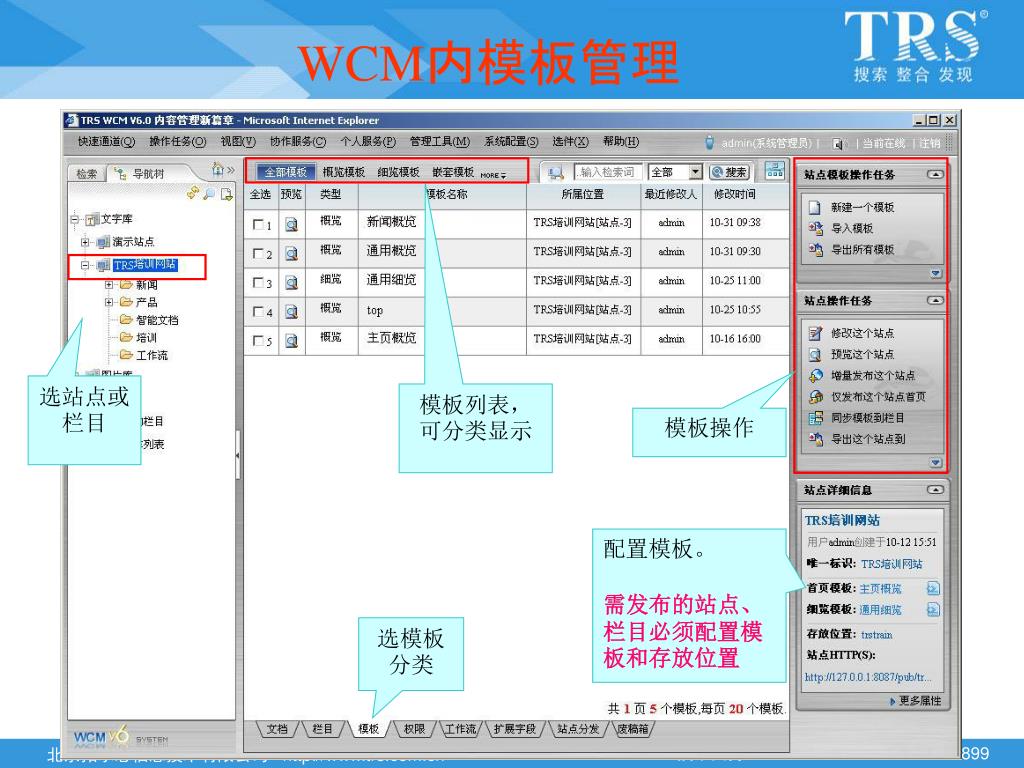1024x768 pixels.
Task: Click the site structure icon right of 搜索
Action: (775, 171)
